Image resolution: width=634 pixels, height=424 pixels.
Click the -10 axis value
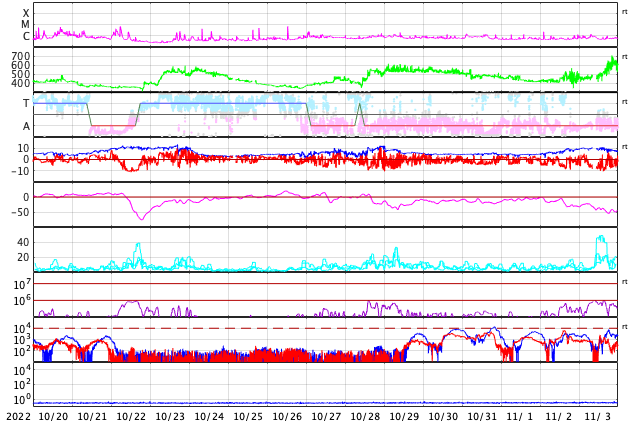coord(21,171)
